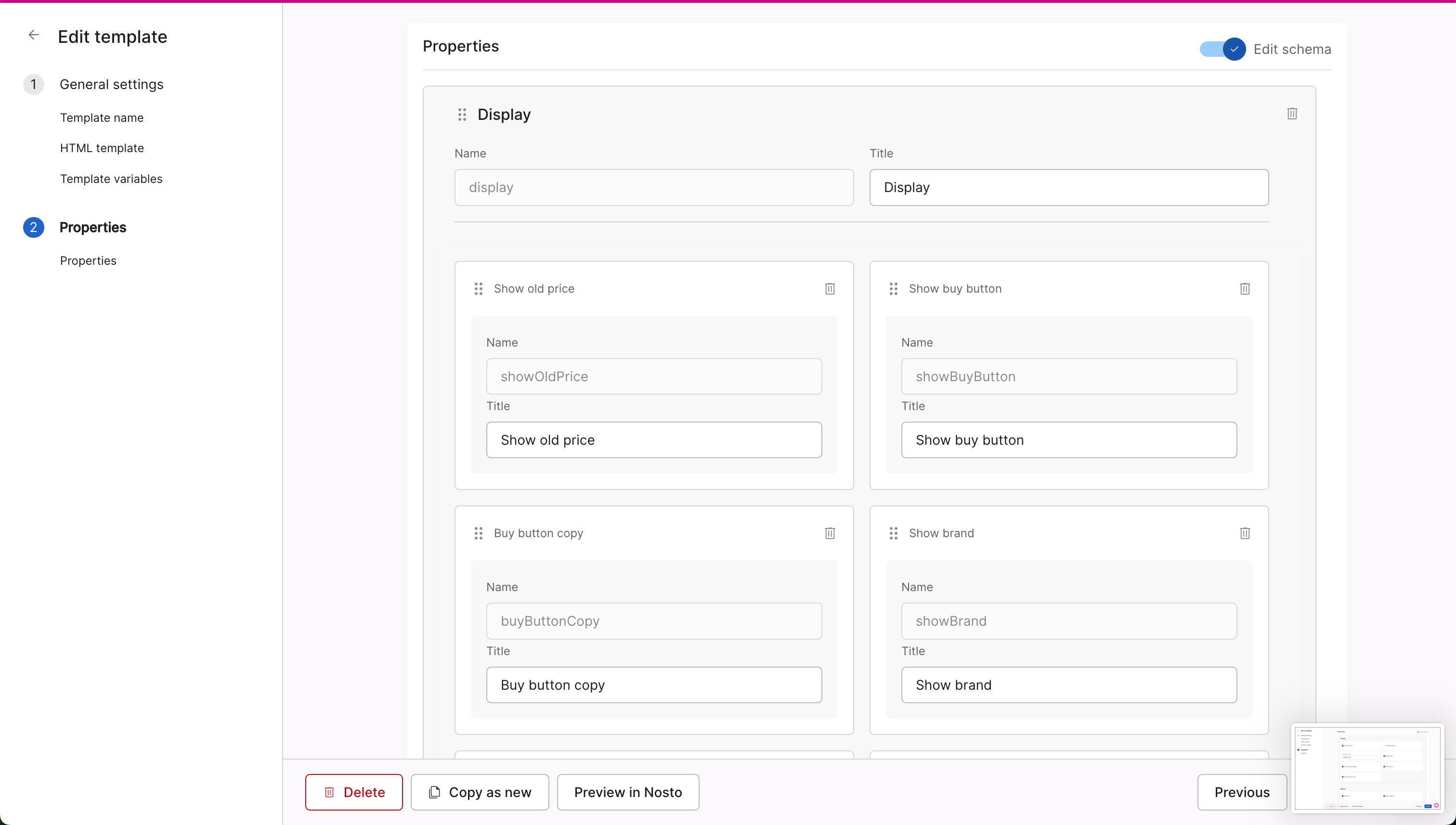Click the back arrow beside Edit template

coord(33,35)
